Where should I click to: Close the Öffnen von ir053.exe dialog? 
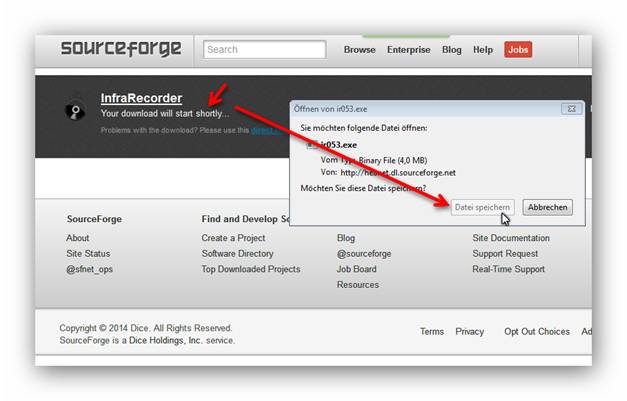[x=571, y=109]
